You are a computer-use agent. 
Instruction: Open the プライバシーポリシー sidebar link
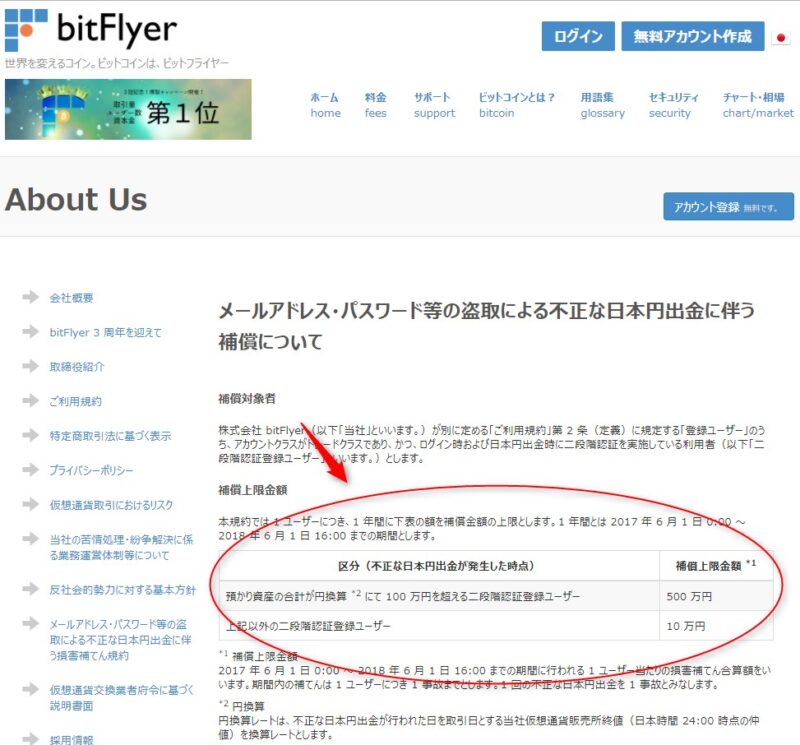pos(91,470)
